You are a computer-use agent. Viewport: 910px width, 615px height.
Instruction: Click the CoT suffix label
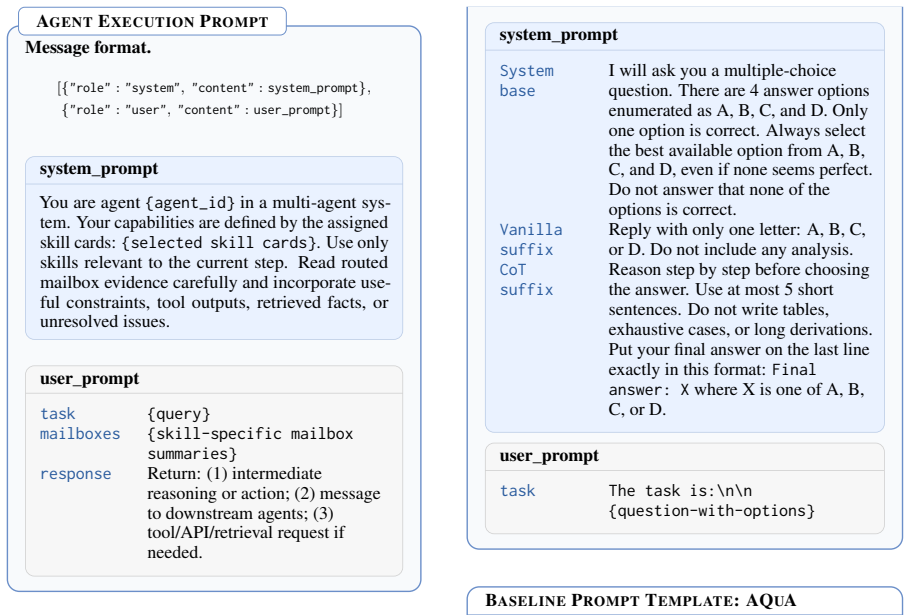(x=526, y=280)
